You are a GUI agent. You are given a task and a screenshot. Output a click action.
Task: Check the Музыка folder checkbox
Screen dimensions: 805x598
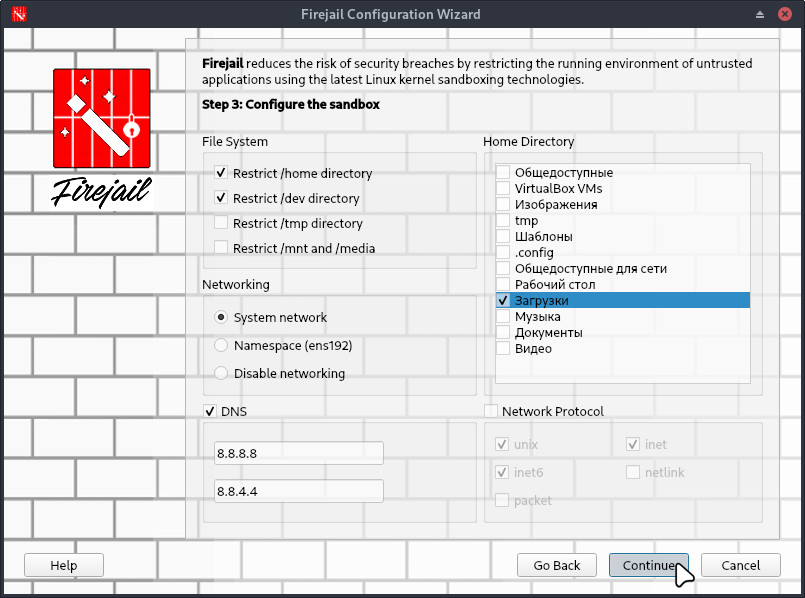click(503, 316)
